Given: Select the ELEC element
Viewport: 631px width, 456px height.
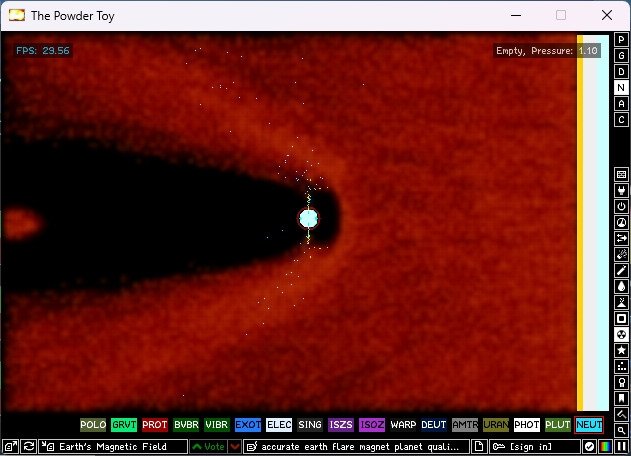Looking at the screenshot, I should point(279,425).
